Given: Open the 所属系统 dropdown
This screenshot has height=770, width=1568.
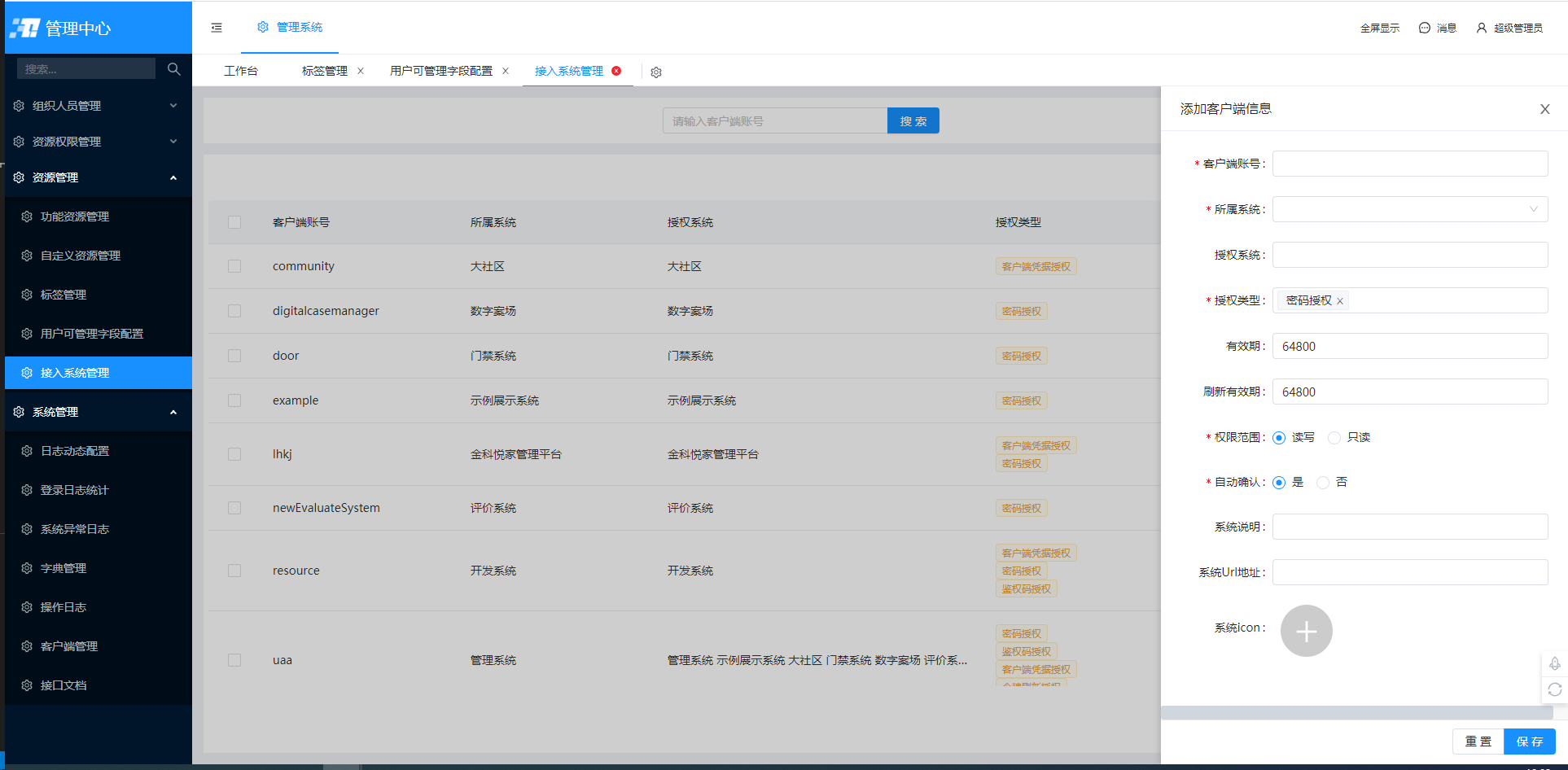Looking at the screenshot, I should pyautogui.click(x=1410, y=209).
